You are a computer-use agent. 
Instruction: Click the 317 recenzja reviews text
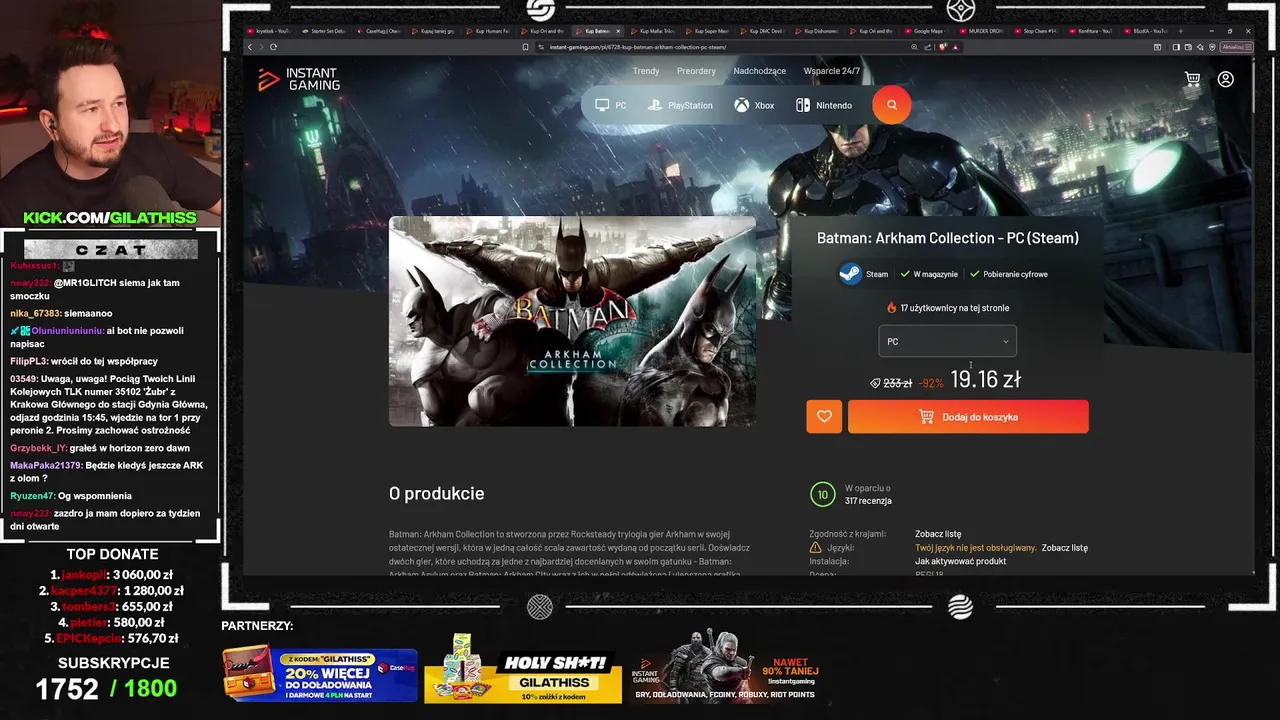[x=868, y=501]
